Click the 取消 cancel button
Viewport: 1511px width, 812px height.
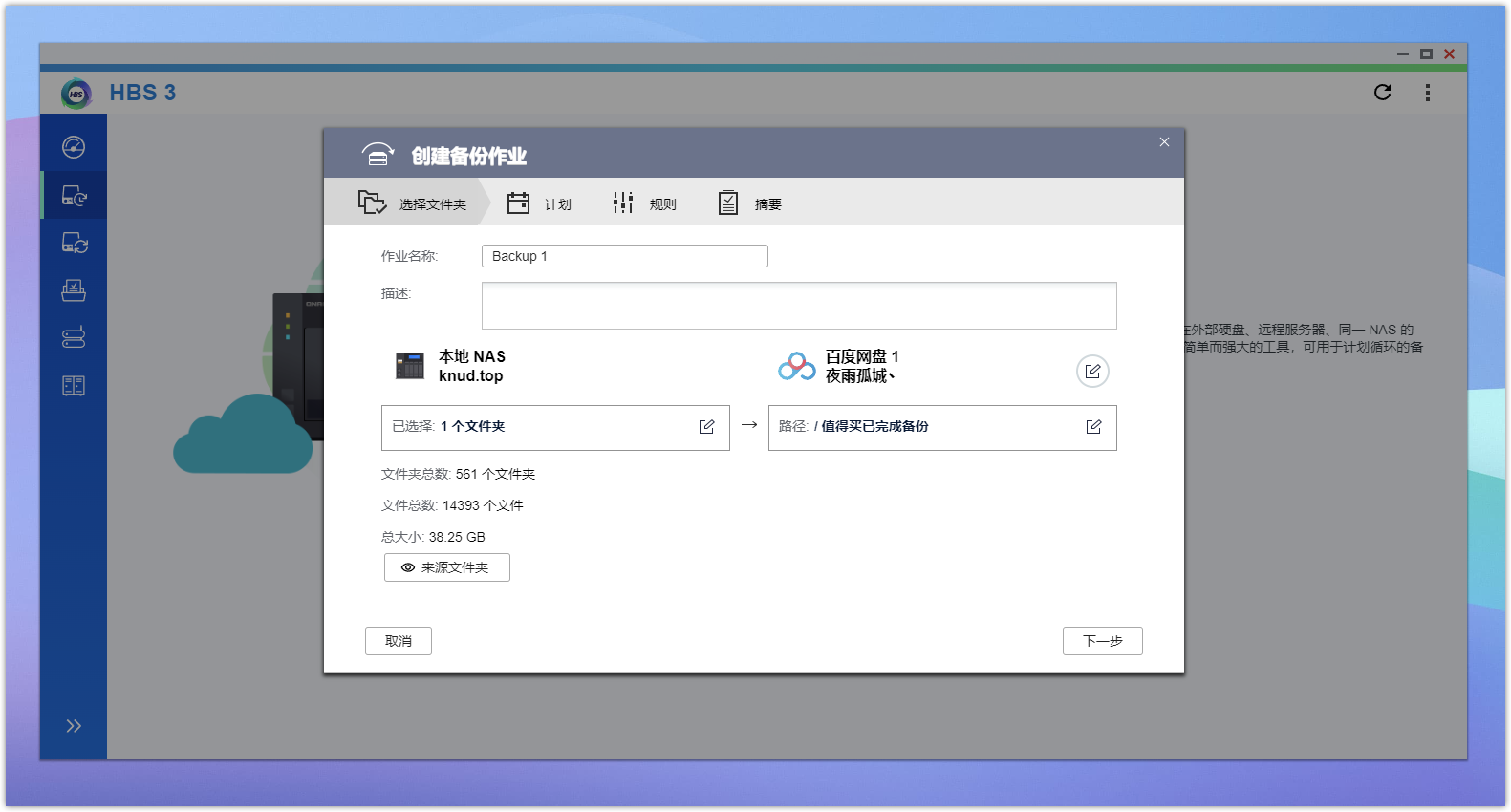tap(398, 641)
